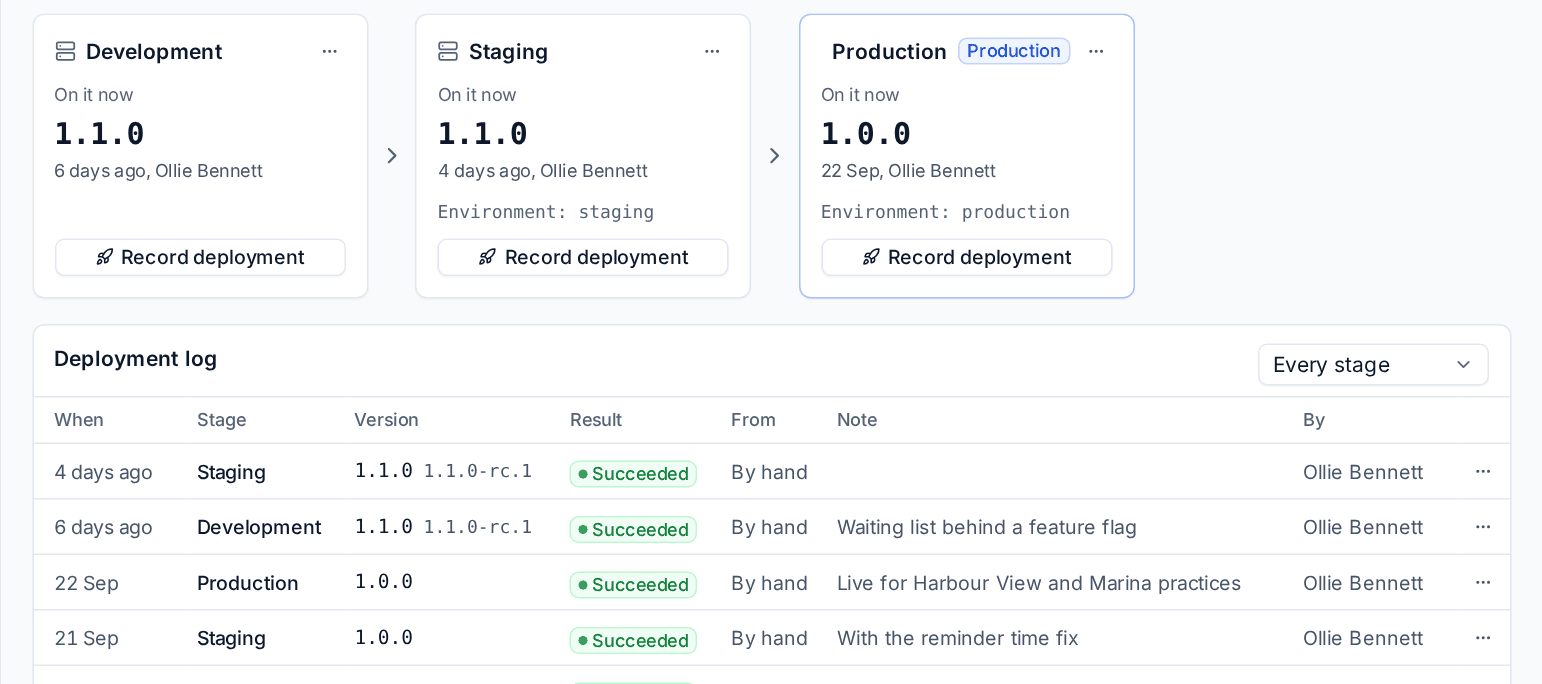1542x684 pixels.
Task: Click 'Live for Harbour View and Marina practices' note
Action: point(1039,583)
